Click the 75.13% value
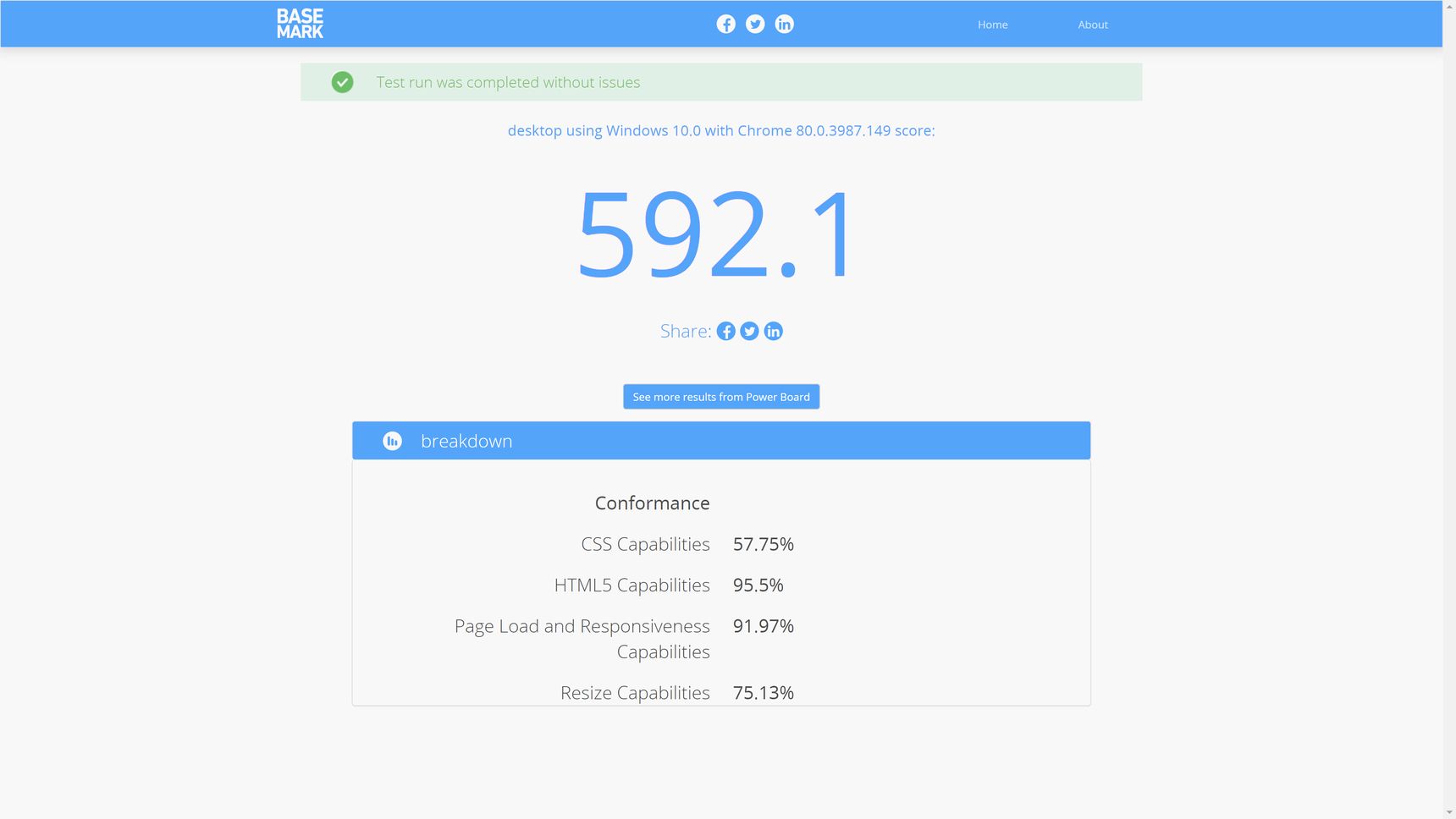 pos(764,693)
